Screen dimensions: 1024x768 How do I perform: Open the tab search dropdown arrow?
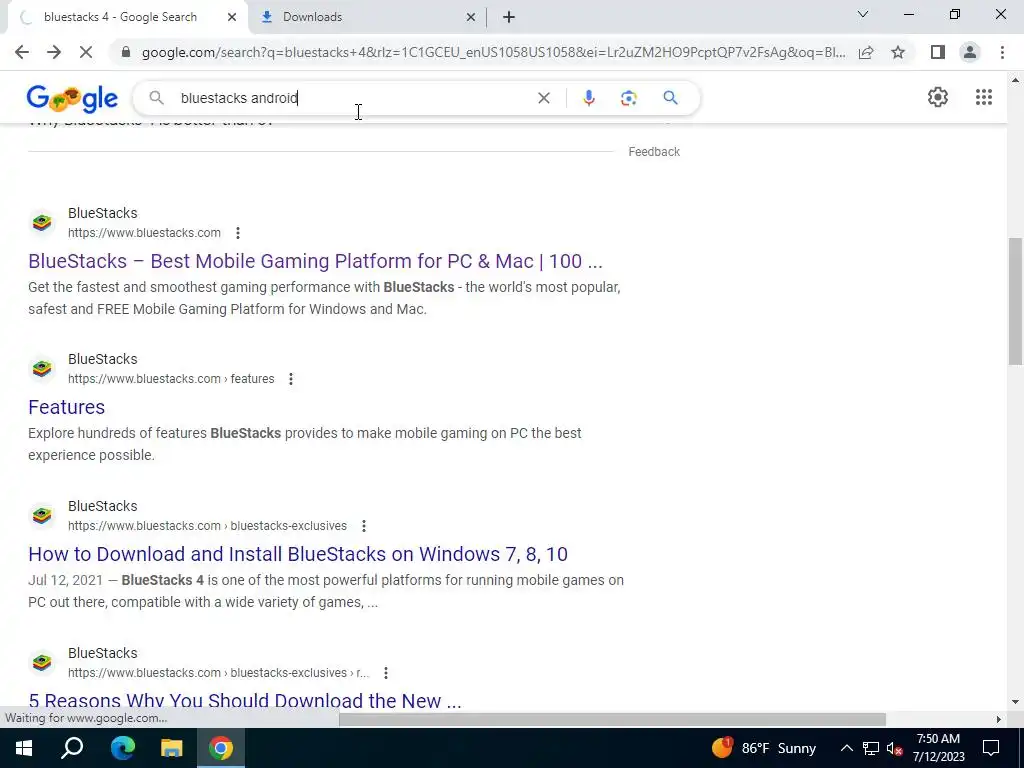click(x=863, y=14)
